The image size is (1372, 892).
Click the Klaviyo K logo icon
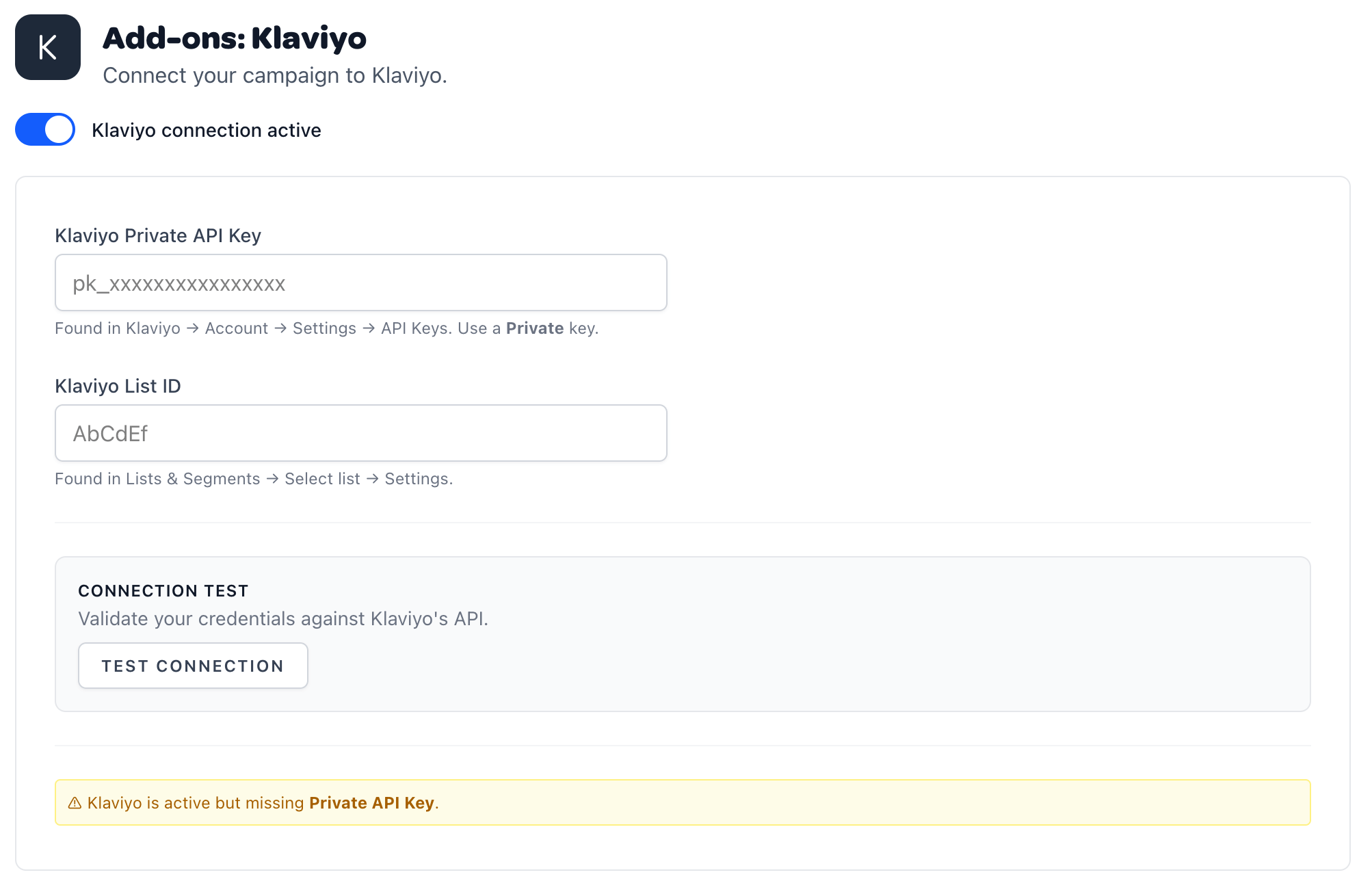click(x=48, y=47)
